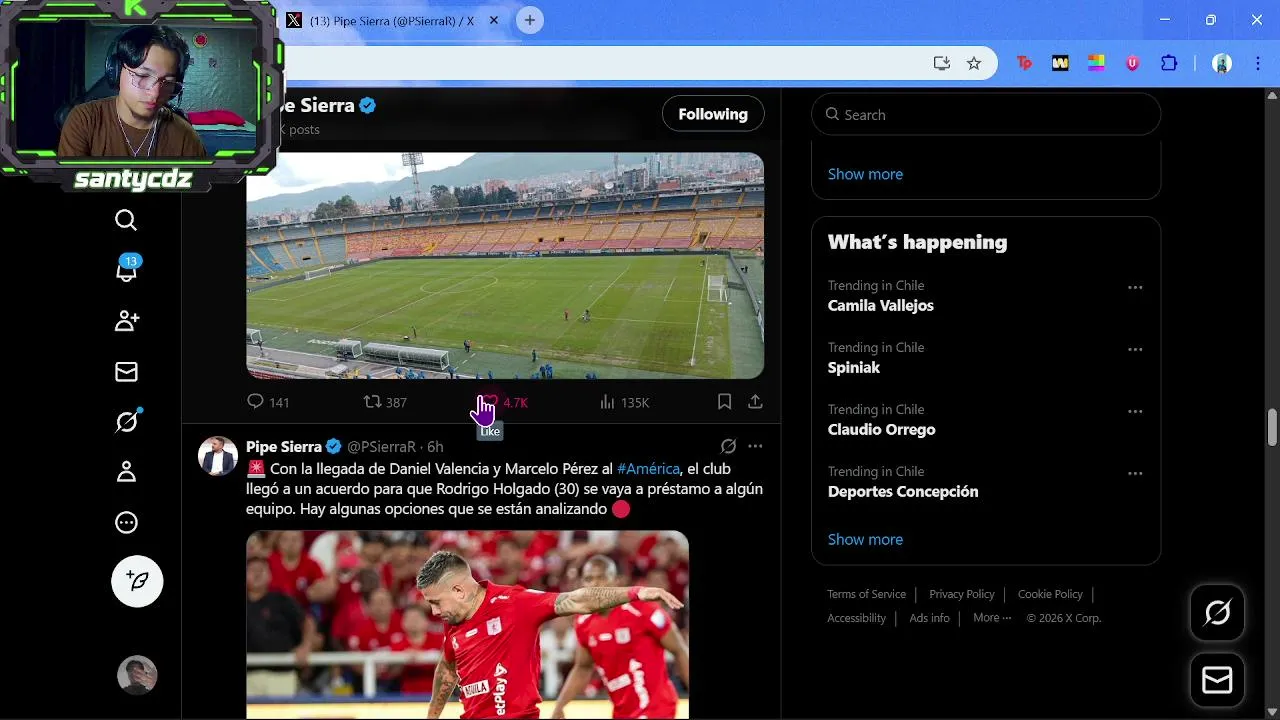
Task: Click the 6h timestamp on Holgado post
Action: click(x=435, y=446)
